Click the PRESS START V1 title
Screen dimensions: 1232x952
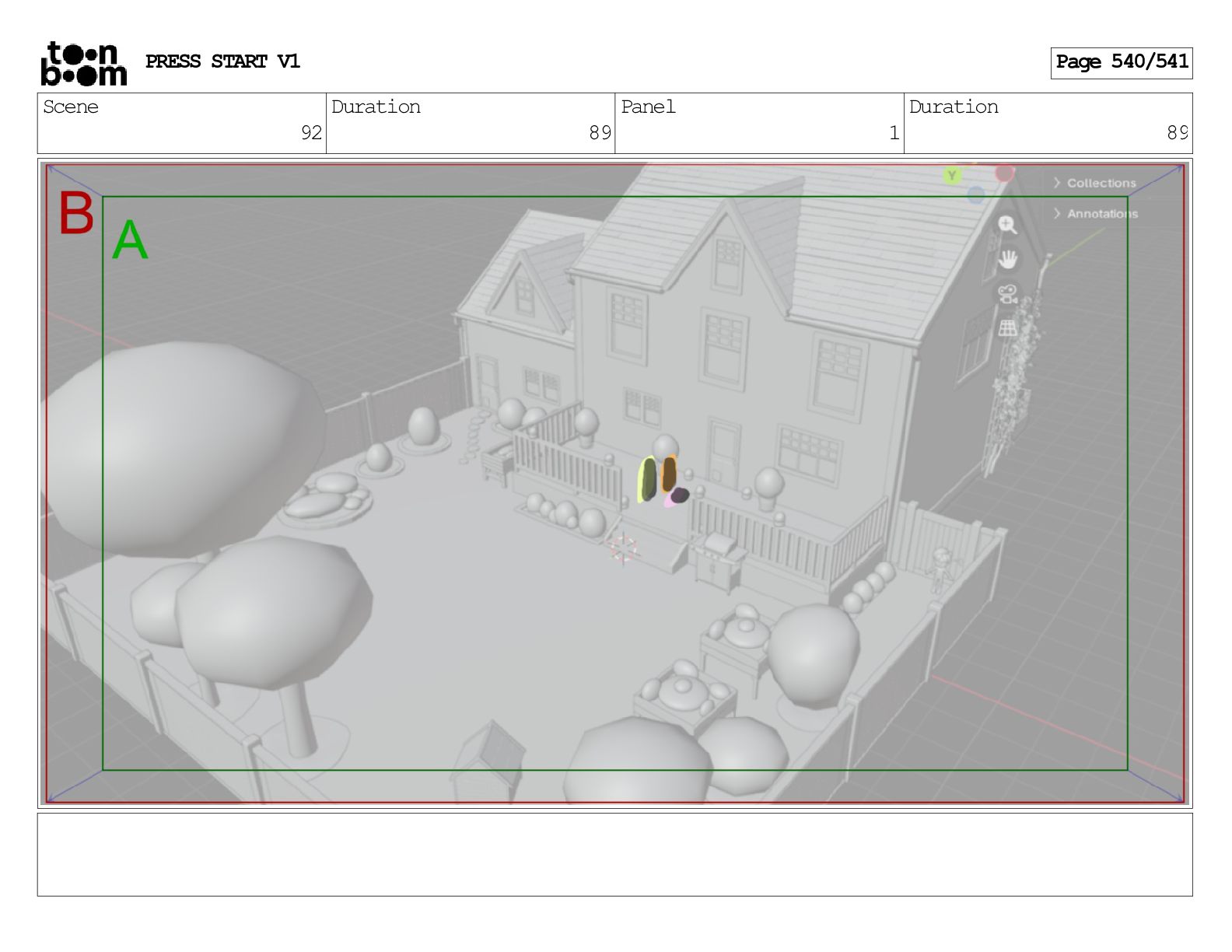coord(222,61)
